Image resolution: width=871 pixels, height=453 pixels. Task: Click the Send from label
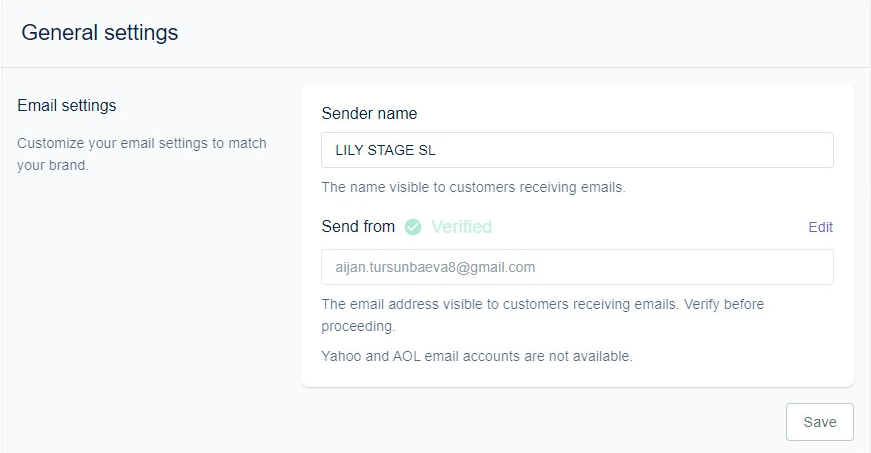click(x=358, y=227)
